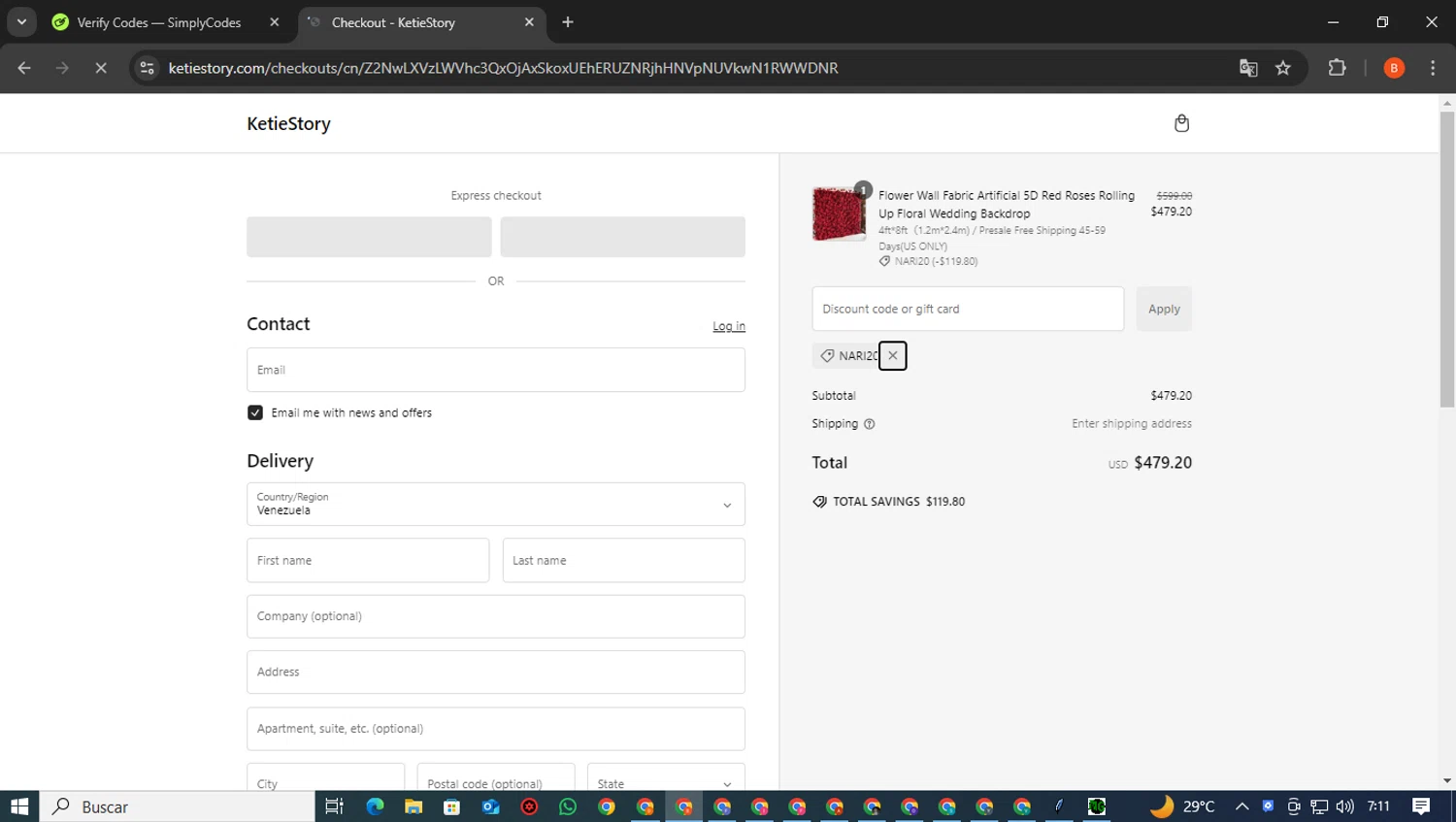Open the notification center icon
The width and height of the screenshot is (1456, 822).
pyautogui.click(x=1421, y=806)
